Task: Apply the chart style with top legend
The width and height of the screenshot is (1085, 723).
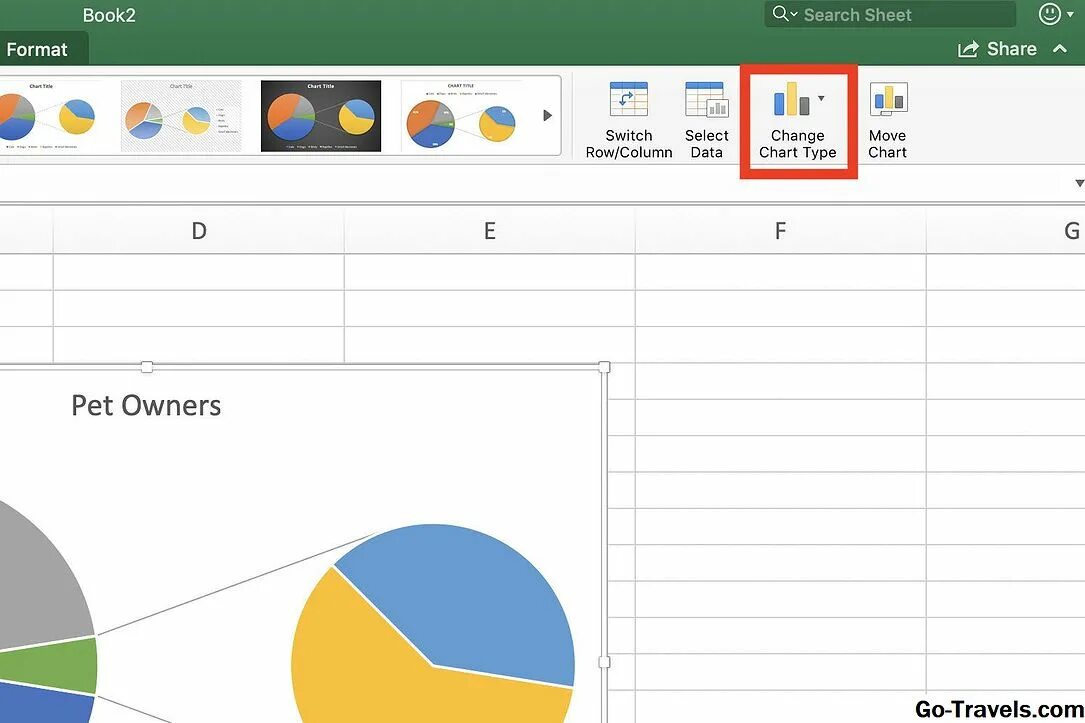Action: coord(461,116)
